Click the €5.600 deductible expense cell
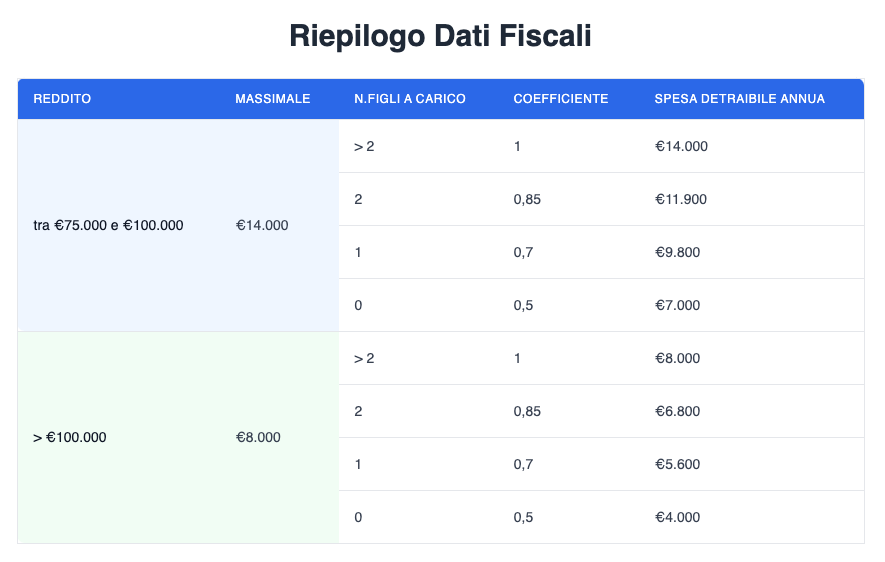This screenshot has height=562, width=885. pos(677,464)
